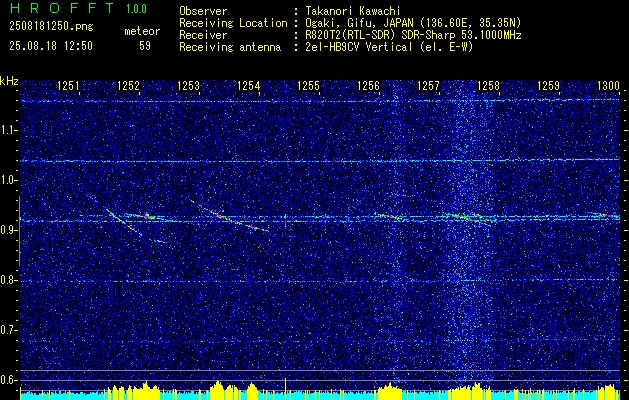Click the timestamp 25.08.18 12:50
Screen dimensions: 629x400
51,46
